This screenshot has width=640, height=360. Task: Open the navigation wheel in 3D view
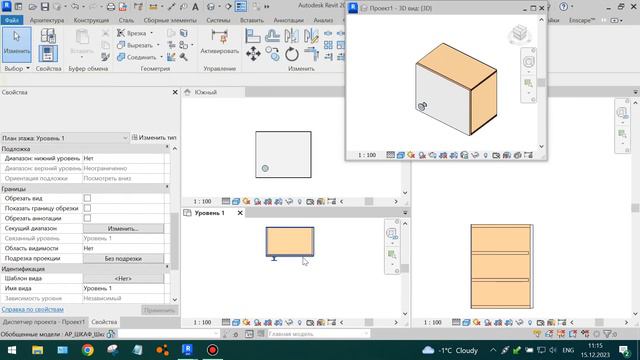(x=529, y=62)
